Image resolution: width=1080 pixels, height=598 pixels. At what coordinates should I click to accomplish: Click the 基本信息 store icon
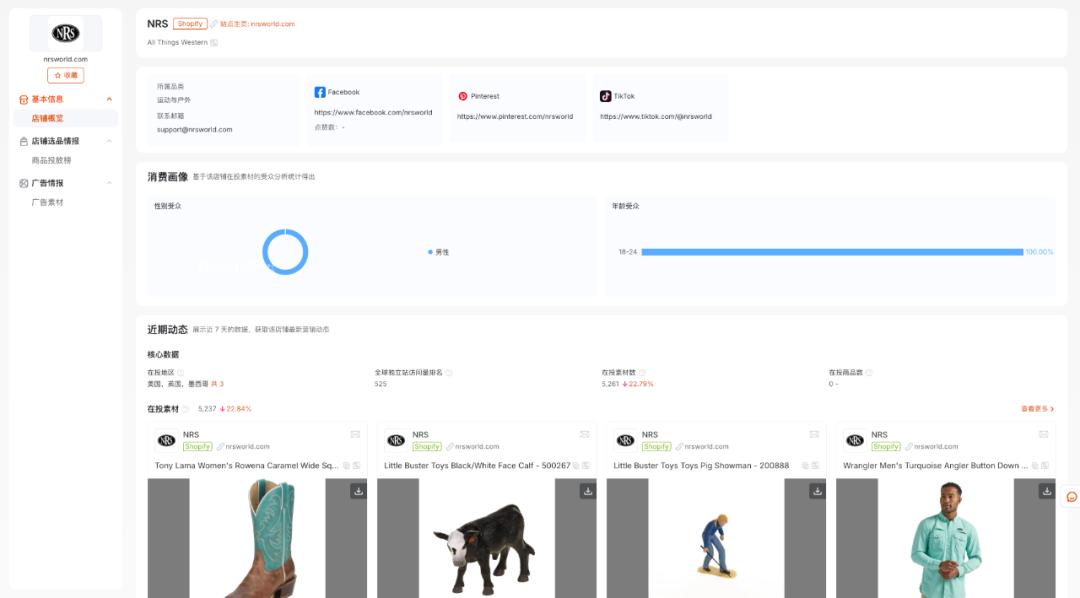pos(23,99)
